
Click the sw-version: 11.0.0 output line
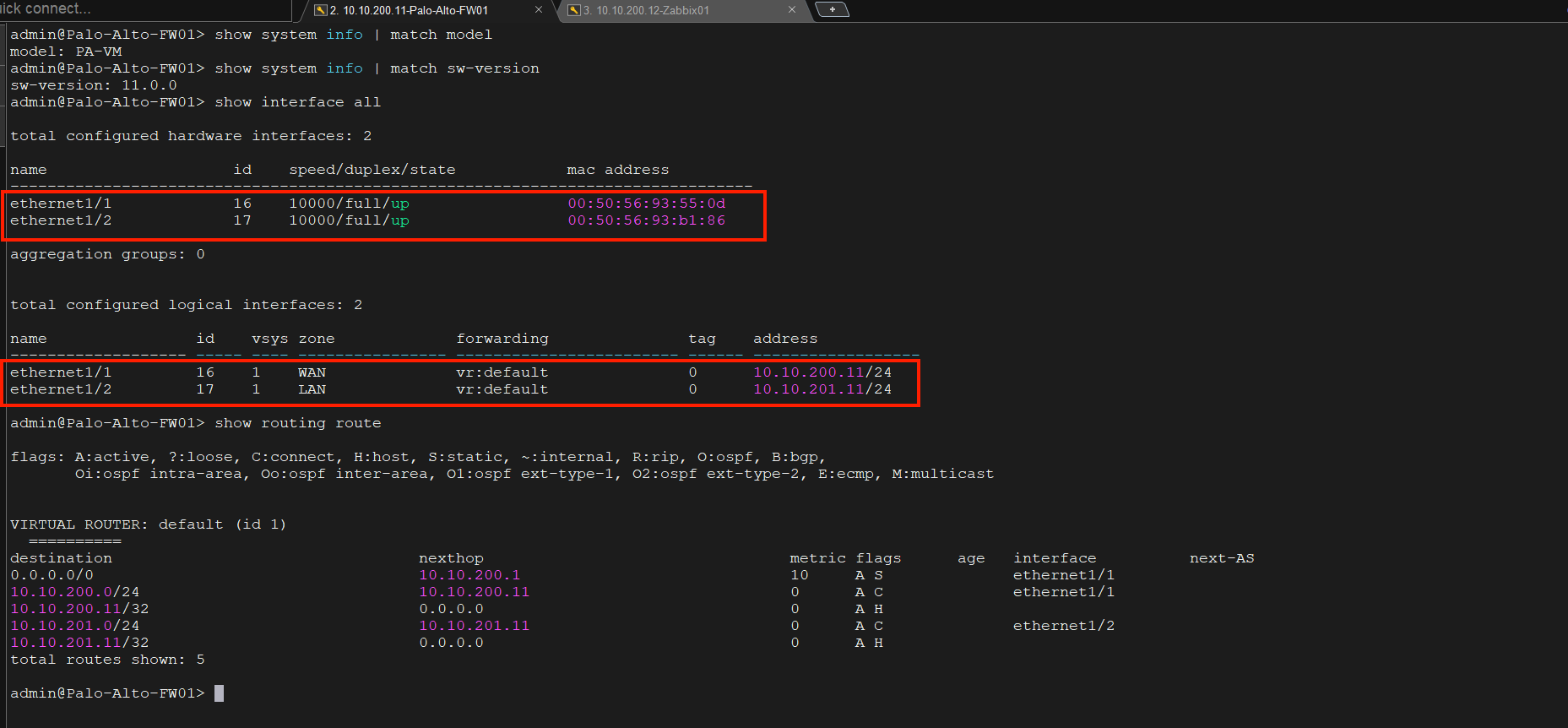click(94, 85)
